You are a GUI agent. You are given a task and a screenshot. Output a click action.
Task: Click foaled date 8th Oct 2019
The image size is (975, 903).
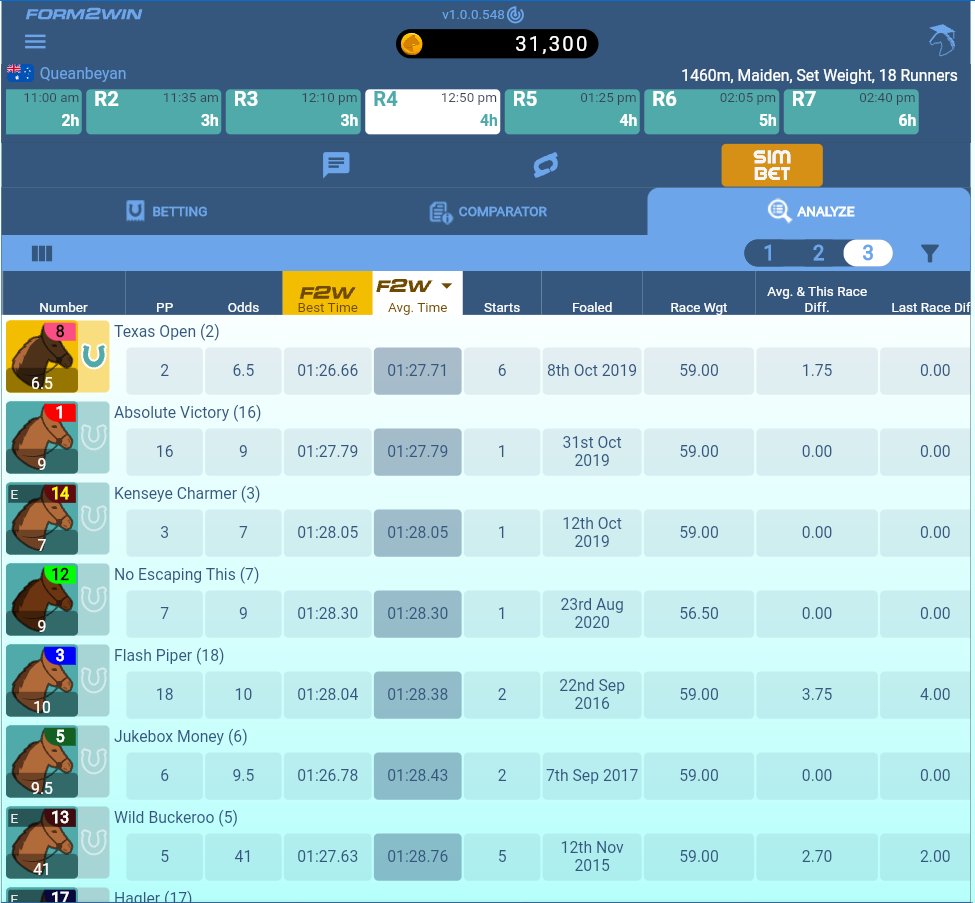coord(592,371)
